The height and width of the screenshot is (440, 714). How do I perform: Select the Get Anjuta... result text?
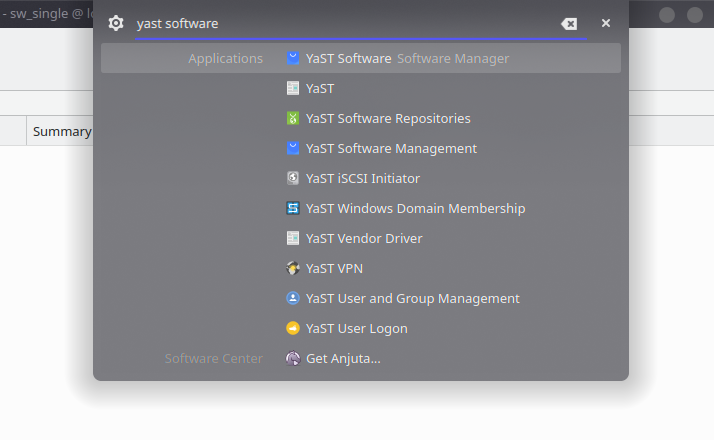[x=343, y=358]
